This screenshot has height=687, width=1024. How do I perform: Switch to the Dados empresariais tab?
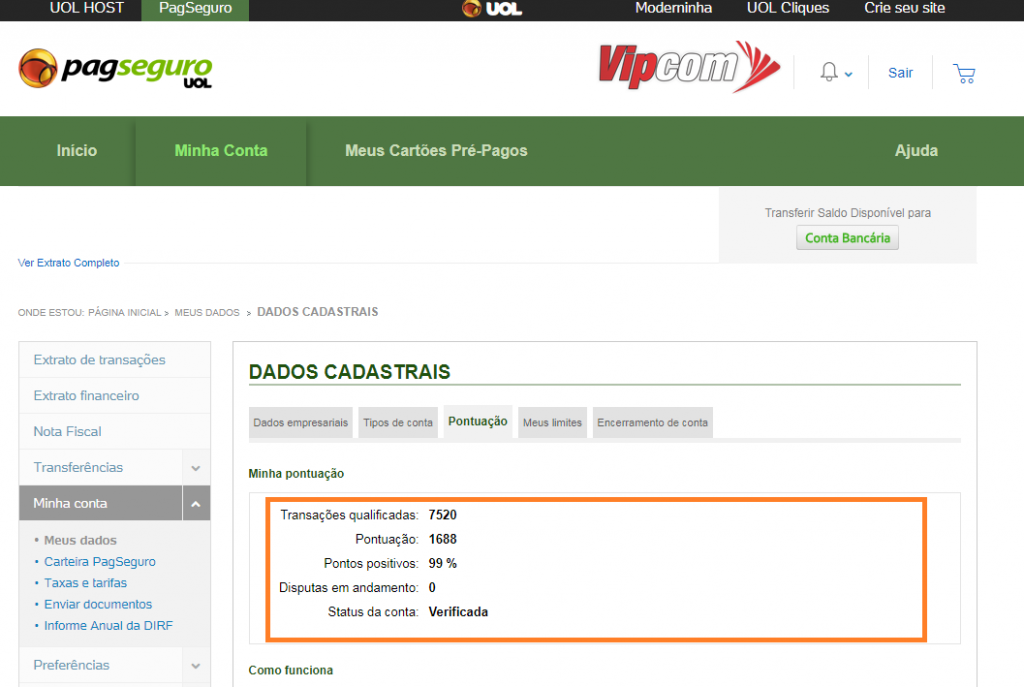click(300, 423)
